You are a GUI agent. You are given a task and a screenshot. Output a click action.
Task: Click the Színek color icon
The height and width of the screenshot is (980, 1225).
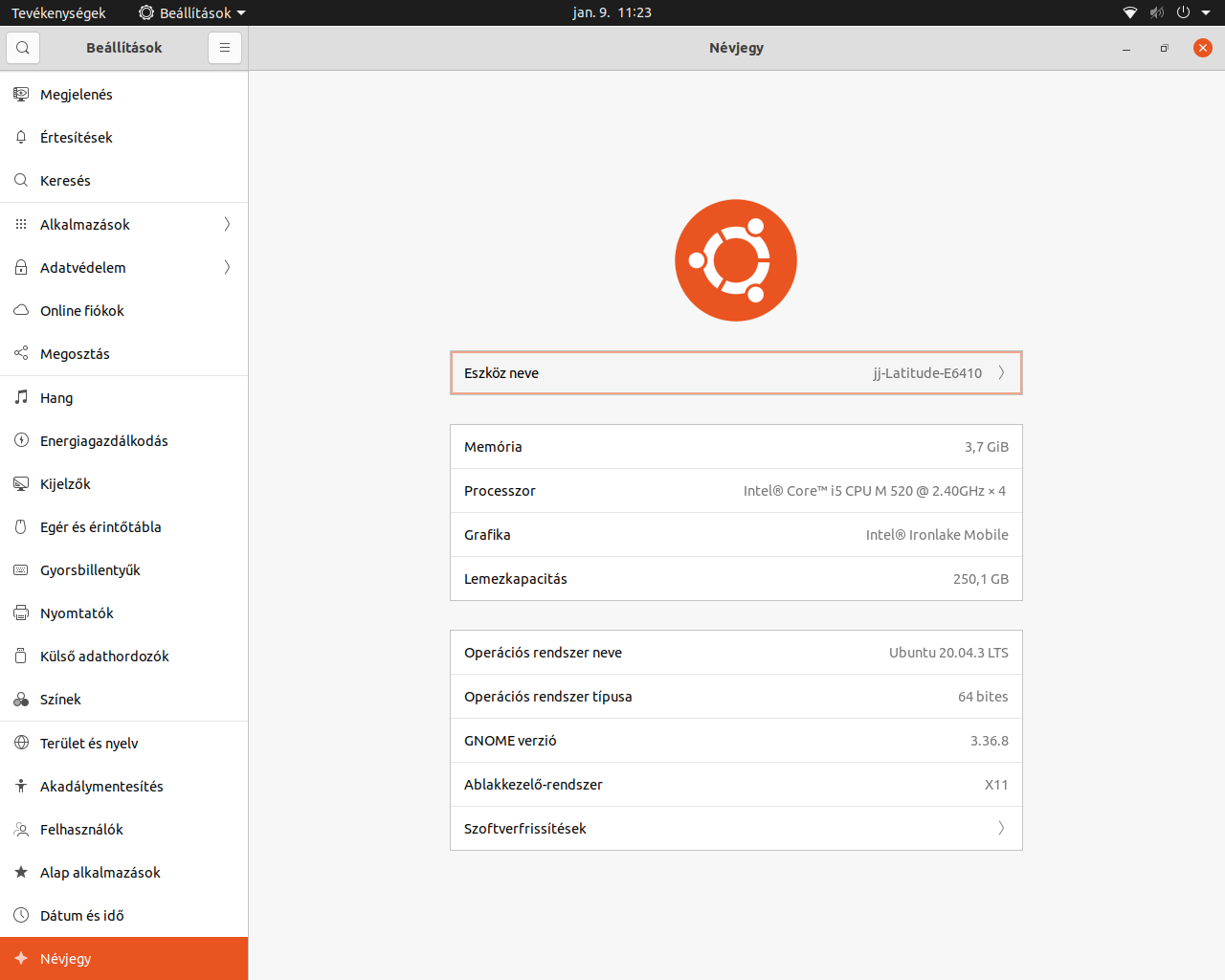21,699
